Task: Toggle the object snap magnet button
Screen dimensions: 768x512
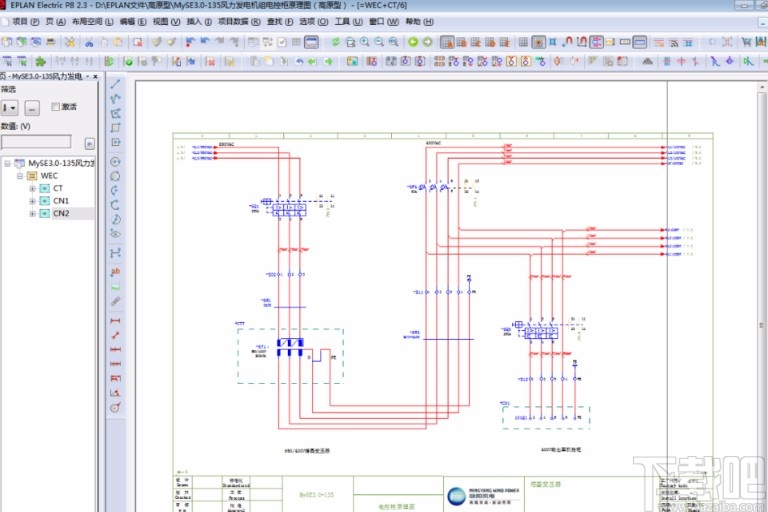Action: tap(568, 42)
